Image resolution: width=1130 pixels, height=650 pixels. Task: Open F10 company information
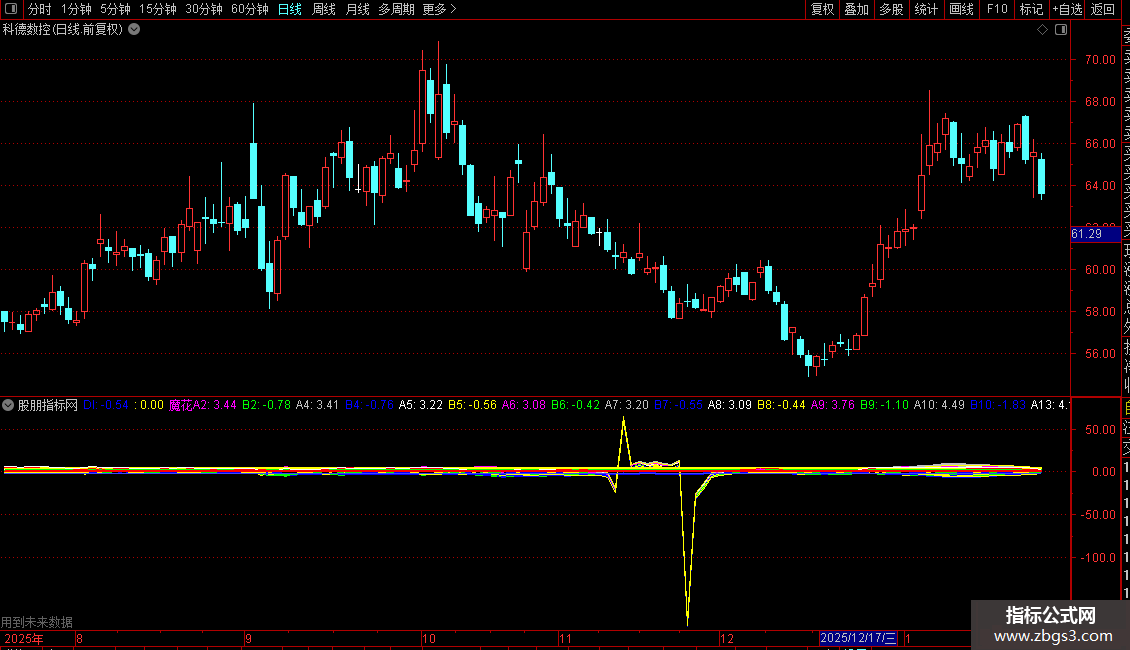point(997,9)
